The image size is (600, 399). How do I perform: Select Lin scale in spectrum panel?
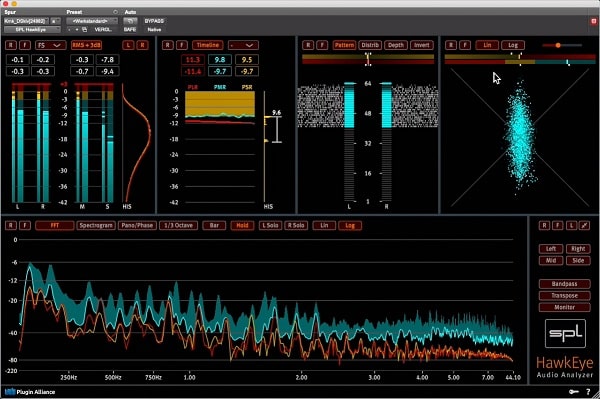[324, 225]
